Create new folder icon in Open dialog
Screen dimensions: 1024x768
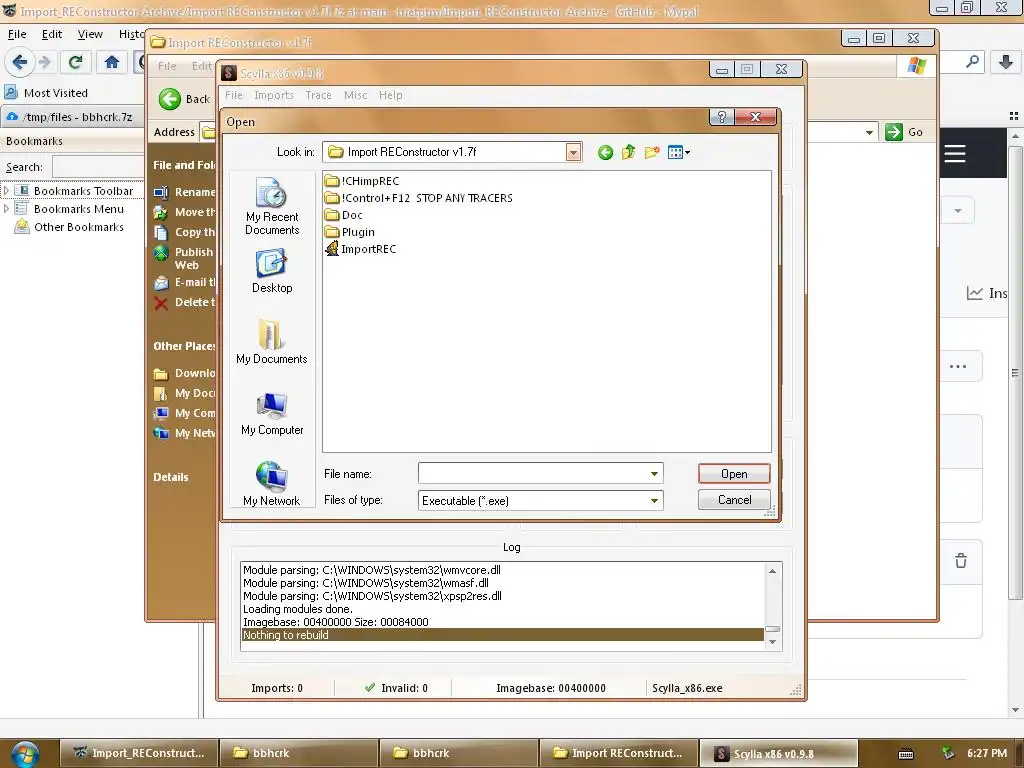click(x=652, y=152)
